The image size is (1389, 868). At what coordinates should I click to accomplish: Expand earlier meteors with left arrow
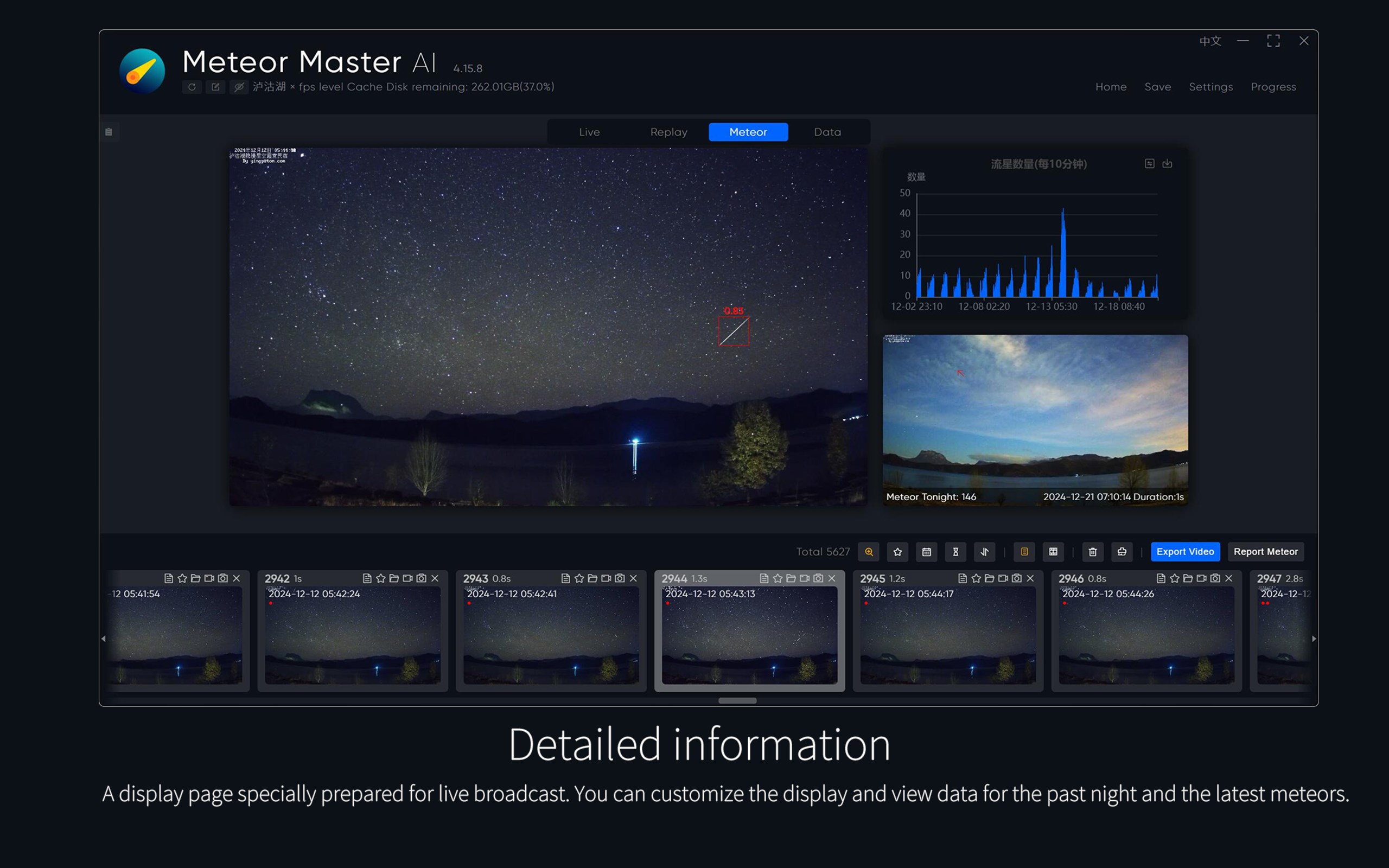point(104,638)
